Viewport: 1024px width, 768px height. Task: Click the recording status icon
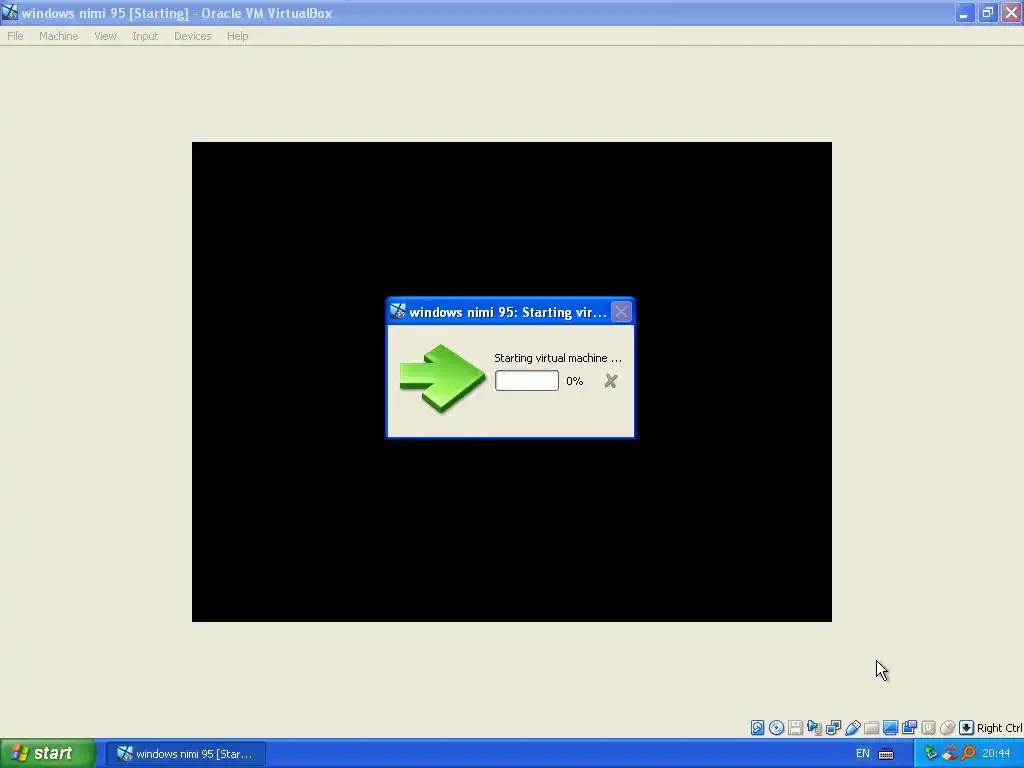tap(909, 728)
